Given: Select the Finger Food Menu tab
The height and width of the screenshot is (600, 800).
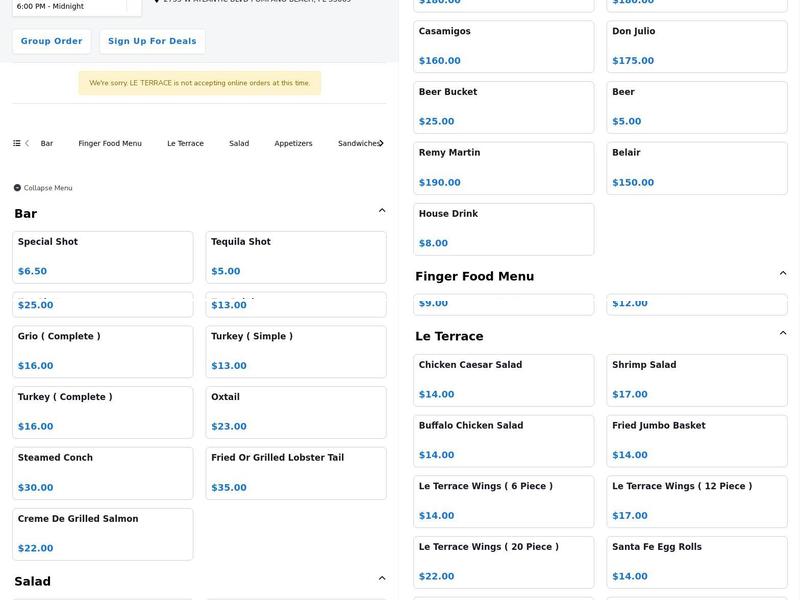Looking at the screenshot, I should click(110, 144).
